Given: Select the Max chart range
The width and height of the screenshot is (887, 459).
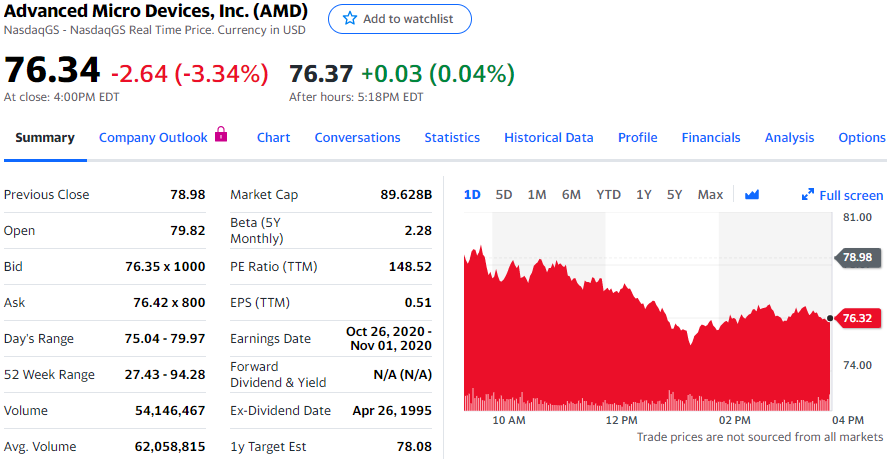Looking at the screenshot, I should (710, 195).
